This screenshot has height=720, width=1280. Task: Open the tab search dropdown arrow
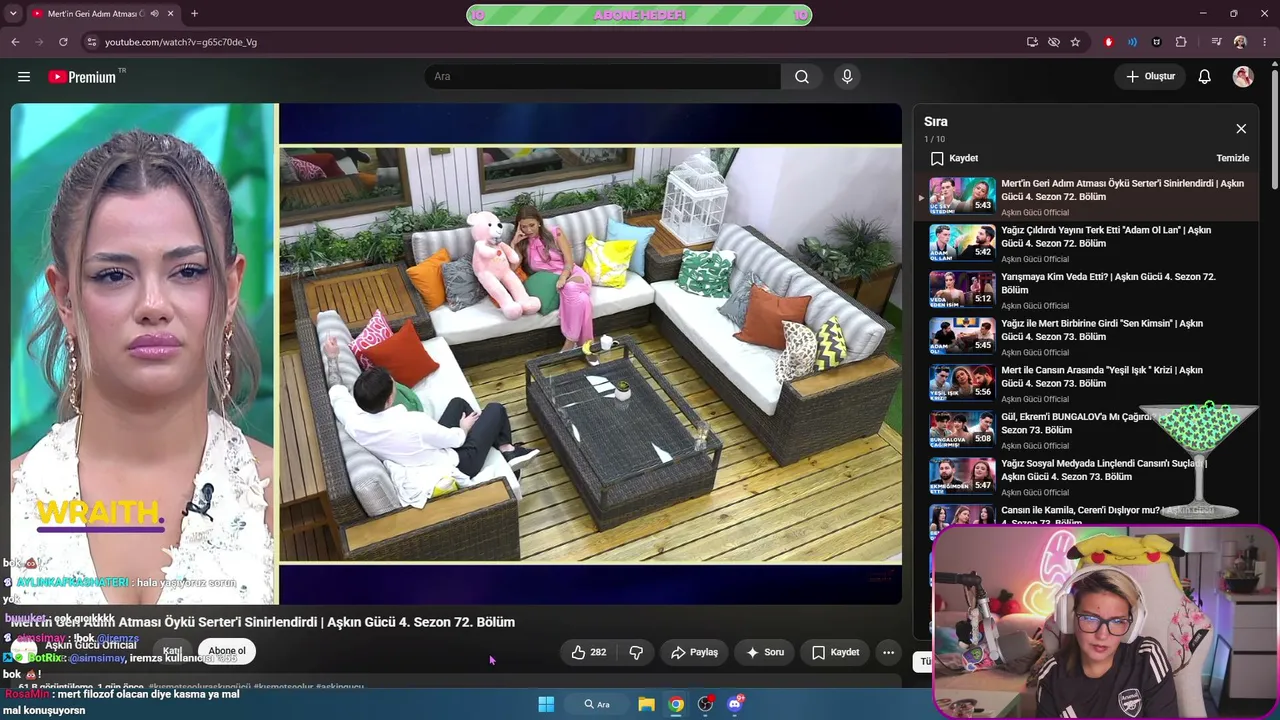click(x=15, y=14)
